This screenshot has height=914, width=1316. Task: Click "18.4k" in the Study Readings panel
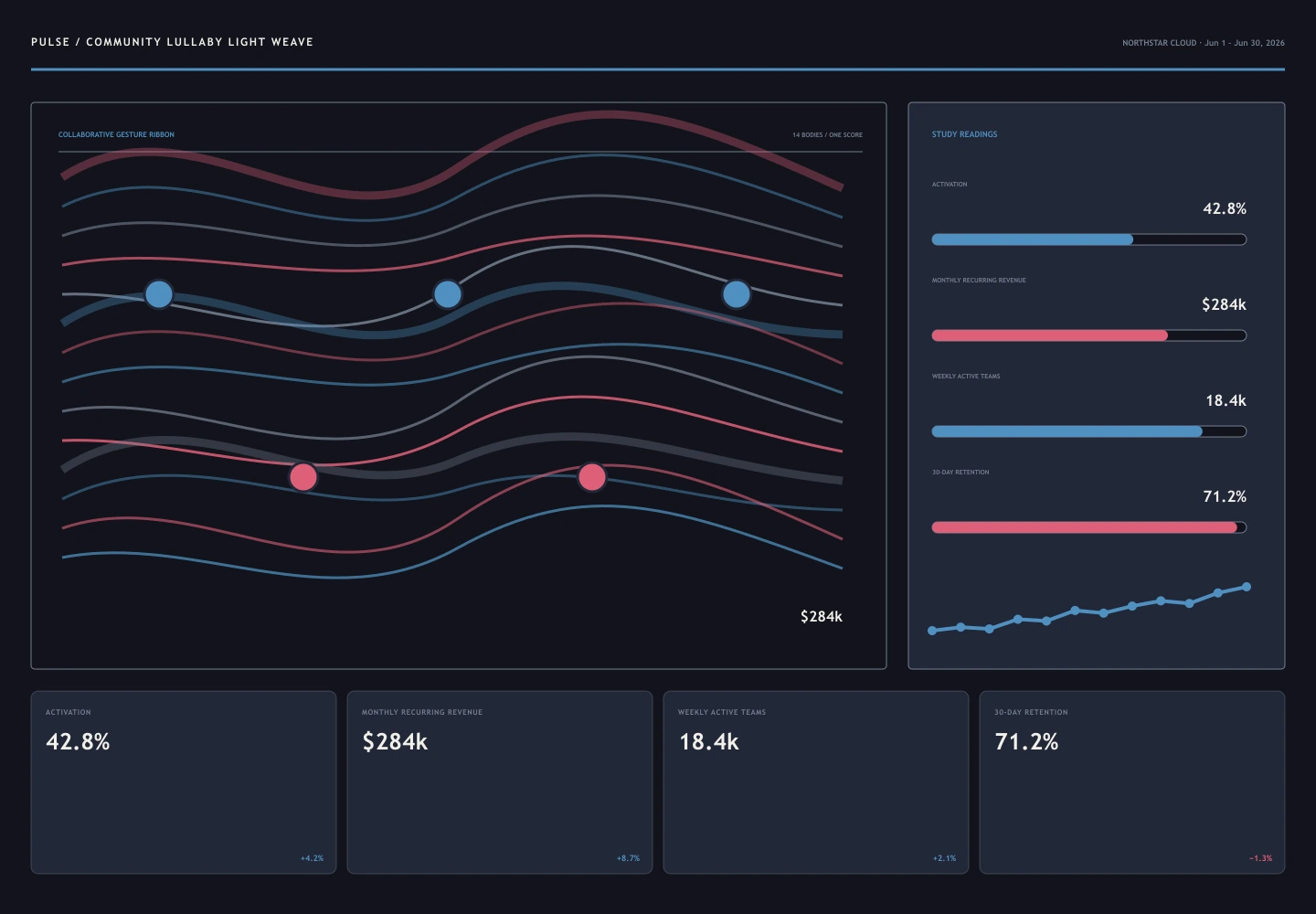pos(1226,401)
